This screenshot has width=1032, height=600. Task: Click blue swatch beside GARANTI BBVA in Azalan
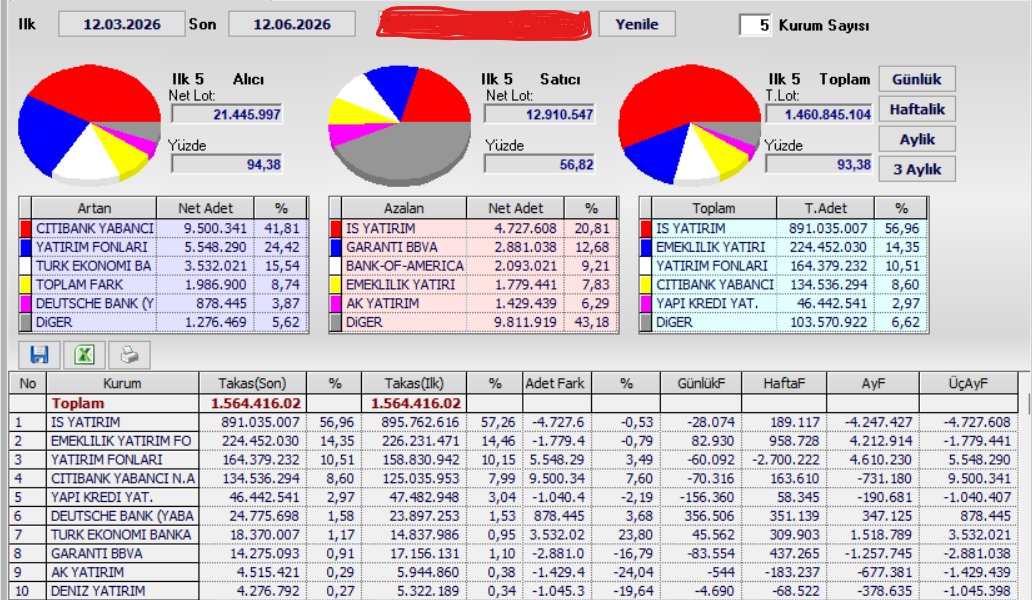coord(336,247)
